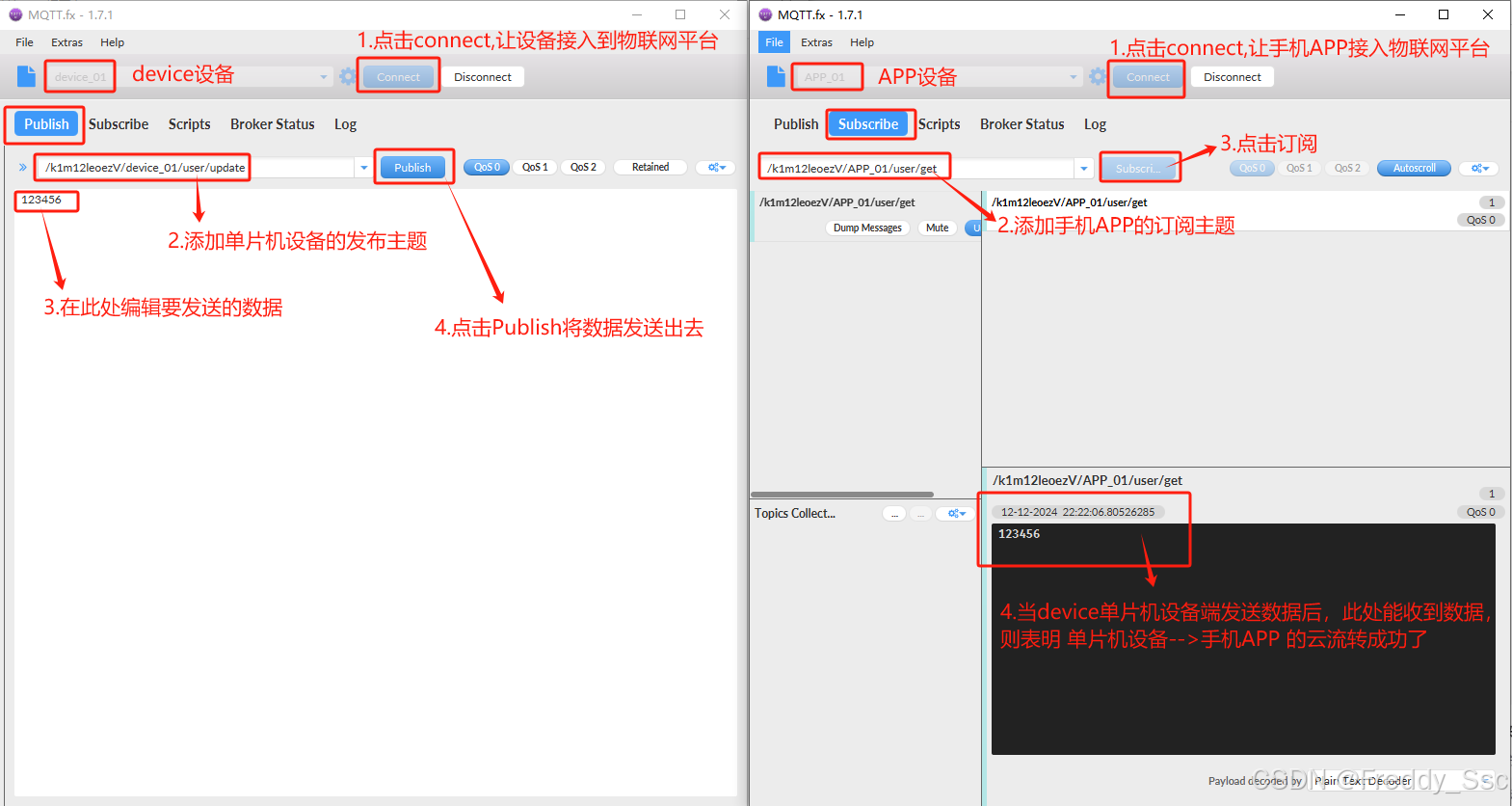1512x806 pixels.
Task: Expand the publish topic history dropdown arrow
Action: (x=363, y=168)
